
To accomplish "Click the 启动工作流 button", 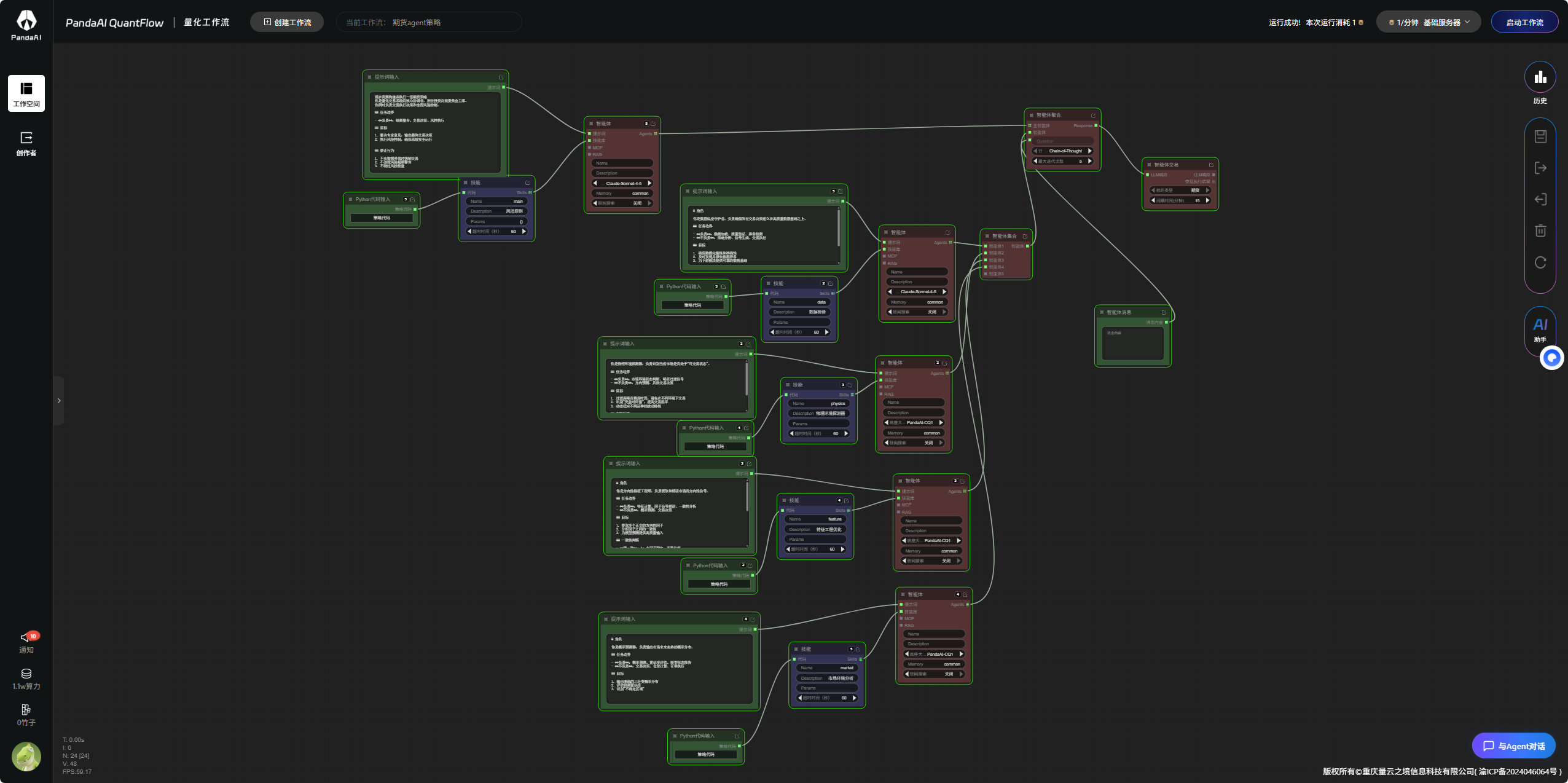I will (x=1524, y=22).
